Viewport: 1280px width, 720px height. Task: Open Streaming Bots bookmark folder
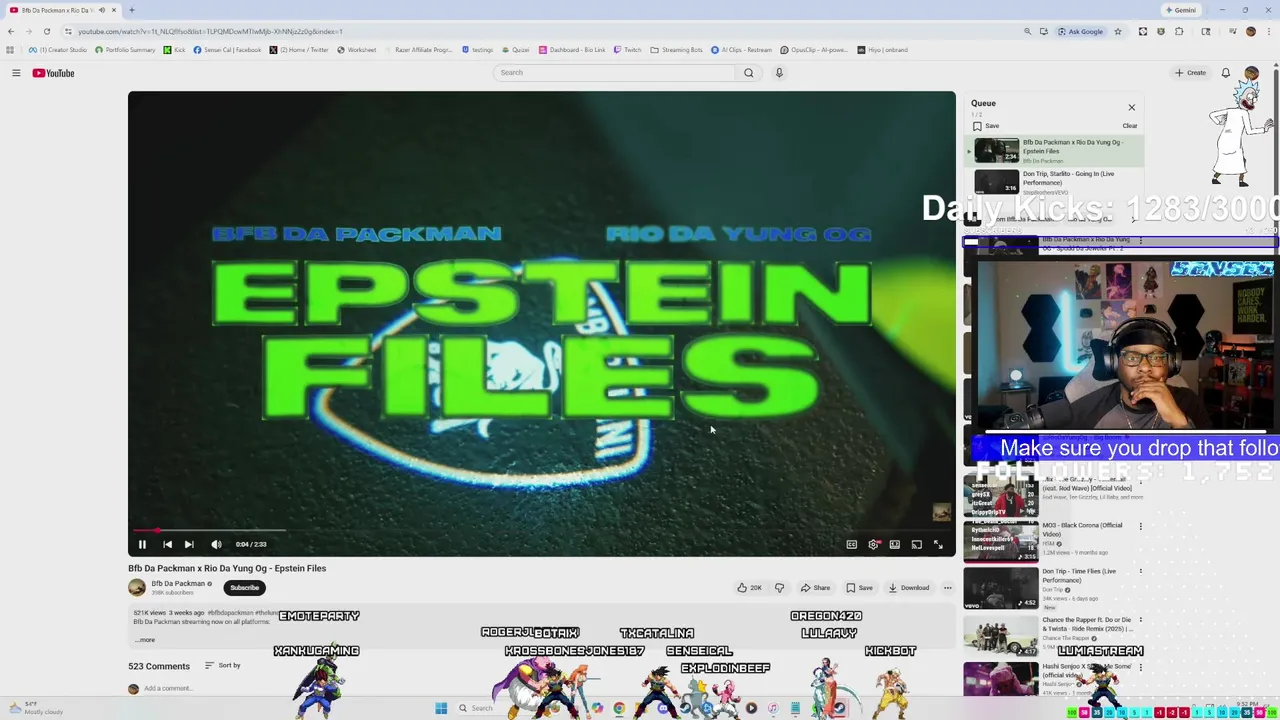tap(677, 50)
